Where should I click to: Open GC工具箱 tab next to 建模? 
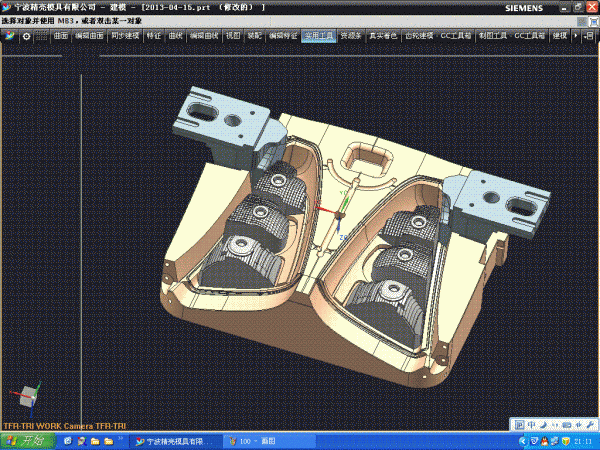pos(530,36)
